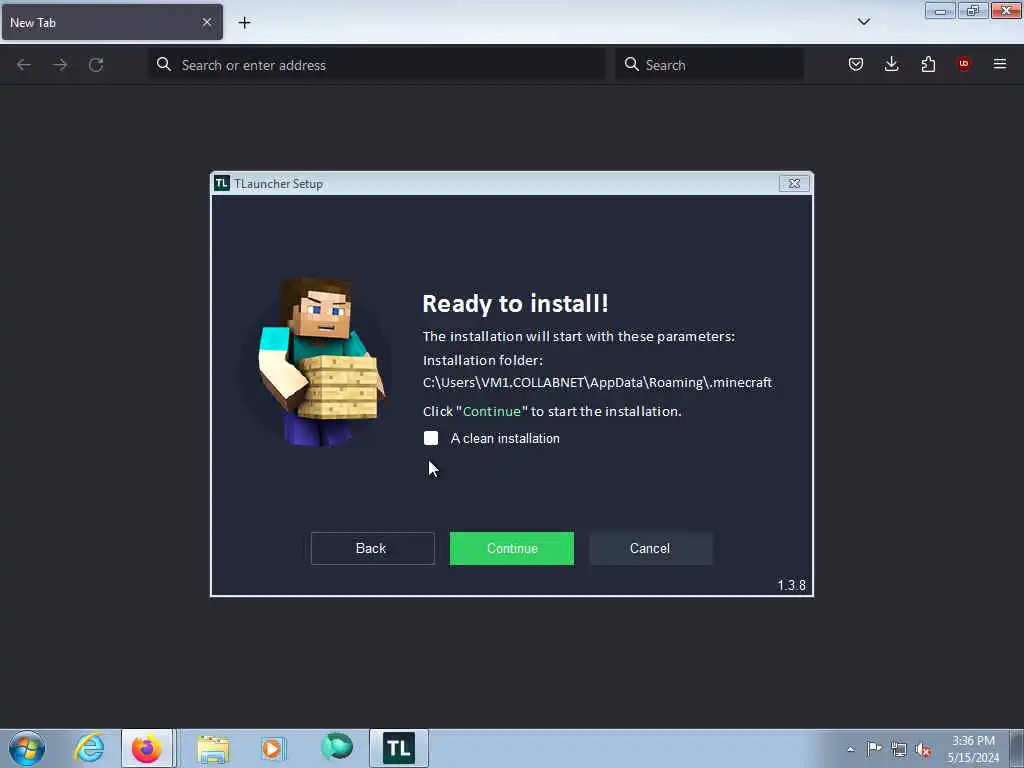Viewport: 1024px width, 768px height.
Task: Focus the Search or enter address bar
Action: point(377,65)
